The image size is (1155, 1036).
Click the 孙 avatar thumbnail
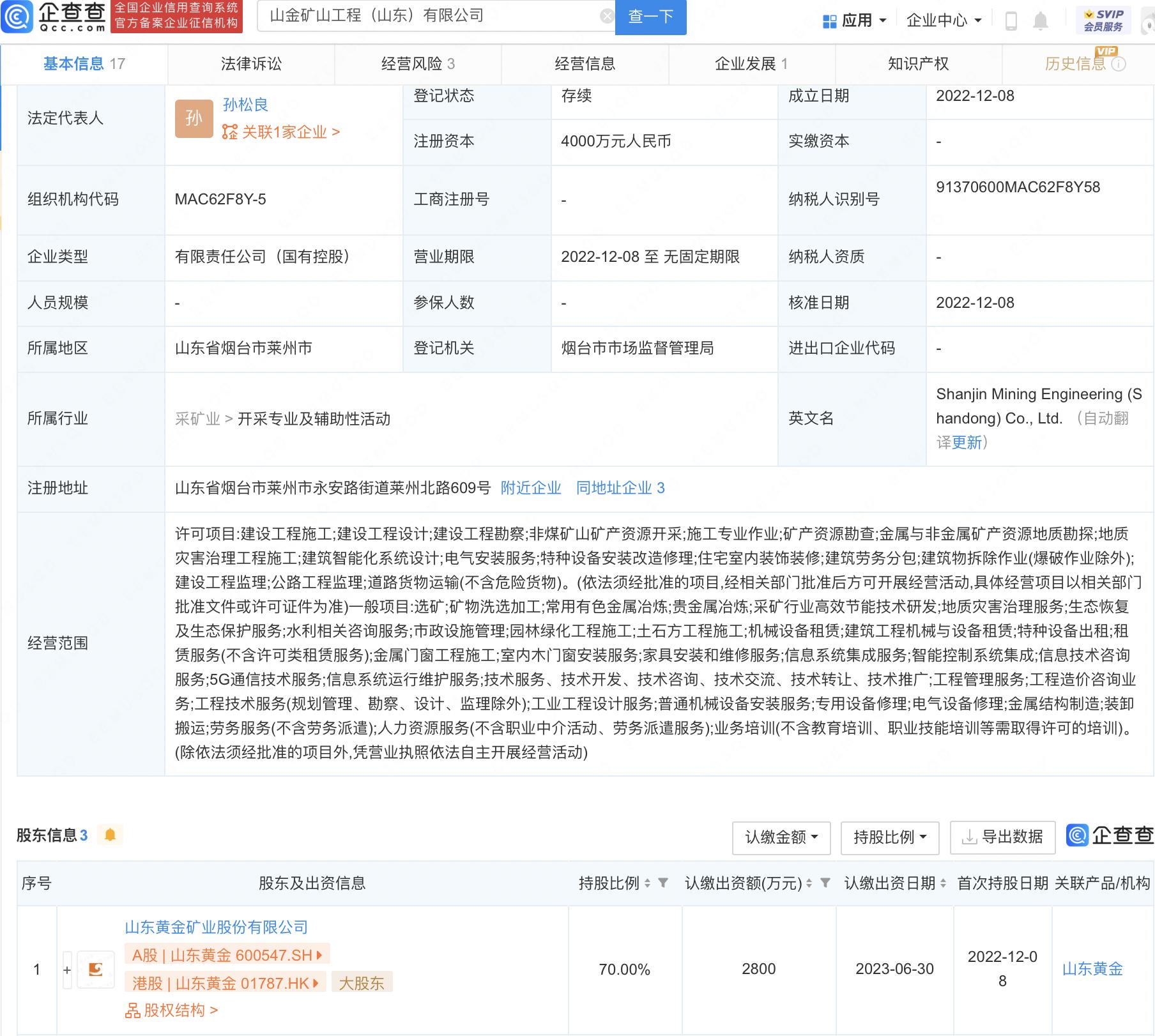click(x=194, y=118)
